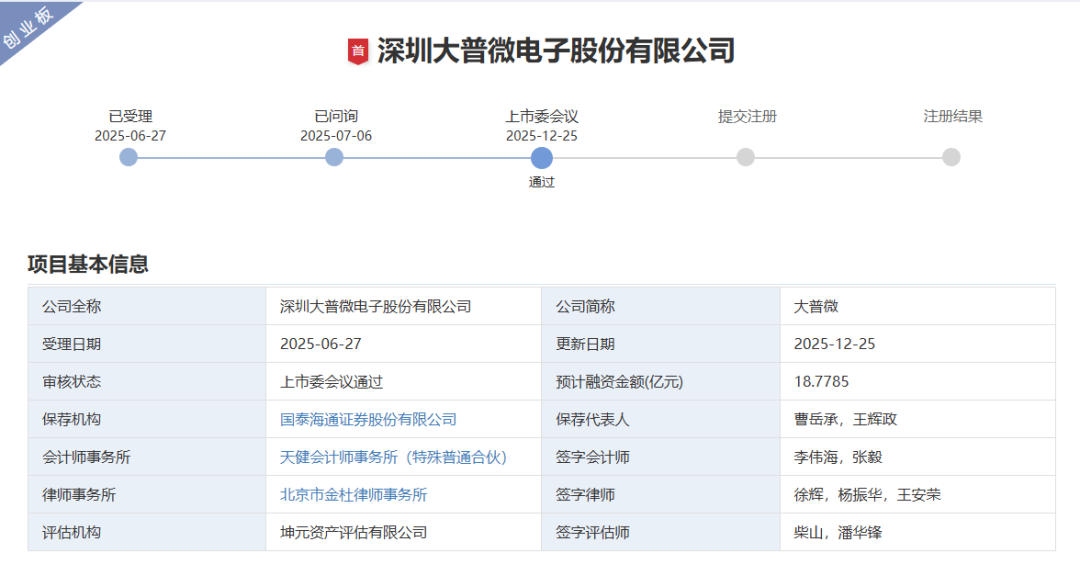
Task: Open the 国泰海通证券股份有限公司 link
Action: [x=368, y=419]
